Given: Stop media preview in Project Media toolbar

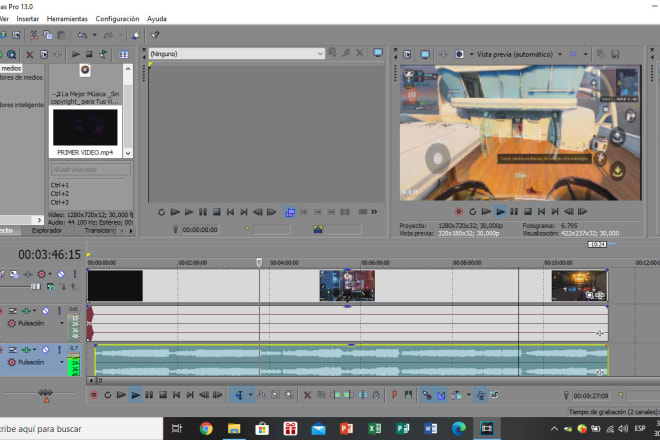Looking at the screenshot, I should tap(89, 54).
